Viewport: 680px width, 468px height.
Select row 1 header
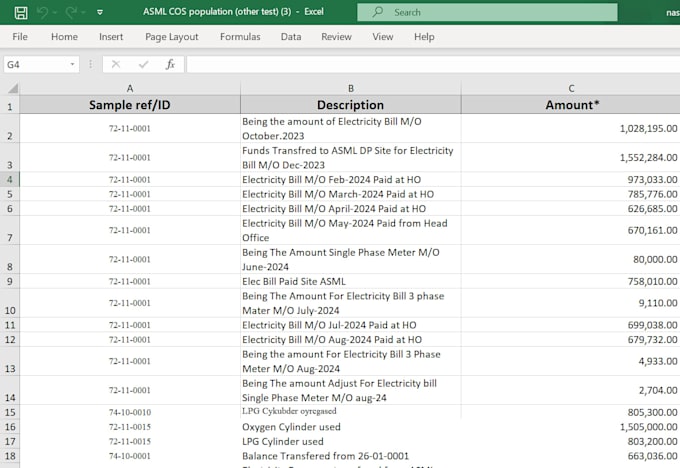coord(10,105)
